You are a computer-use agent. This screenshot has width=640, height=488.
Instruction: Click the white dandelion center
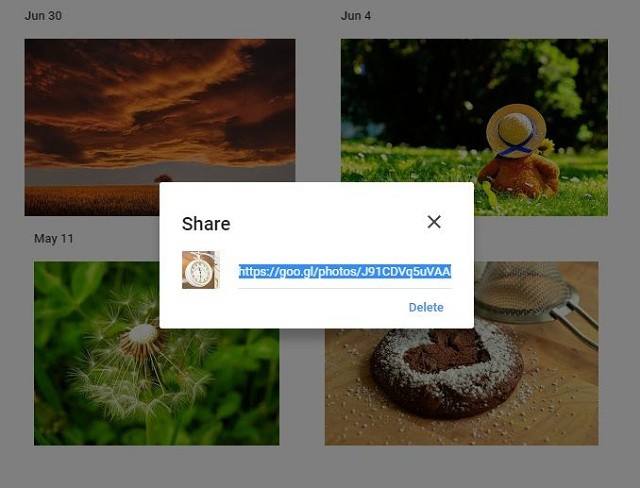(x=142, y=333)
